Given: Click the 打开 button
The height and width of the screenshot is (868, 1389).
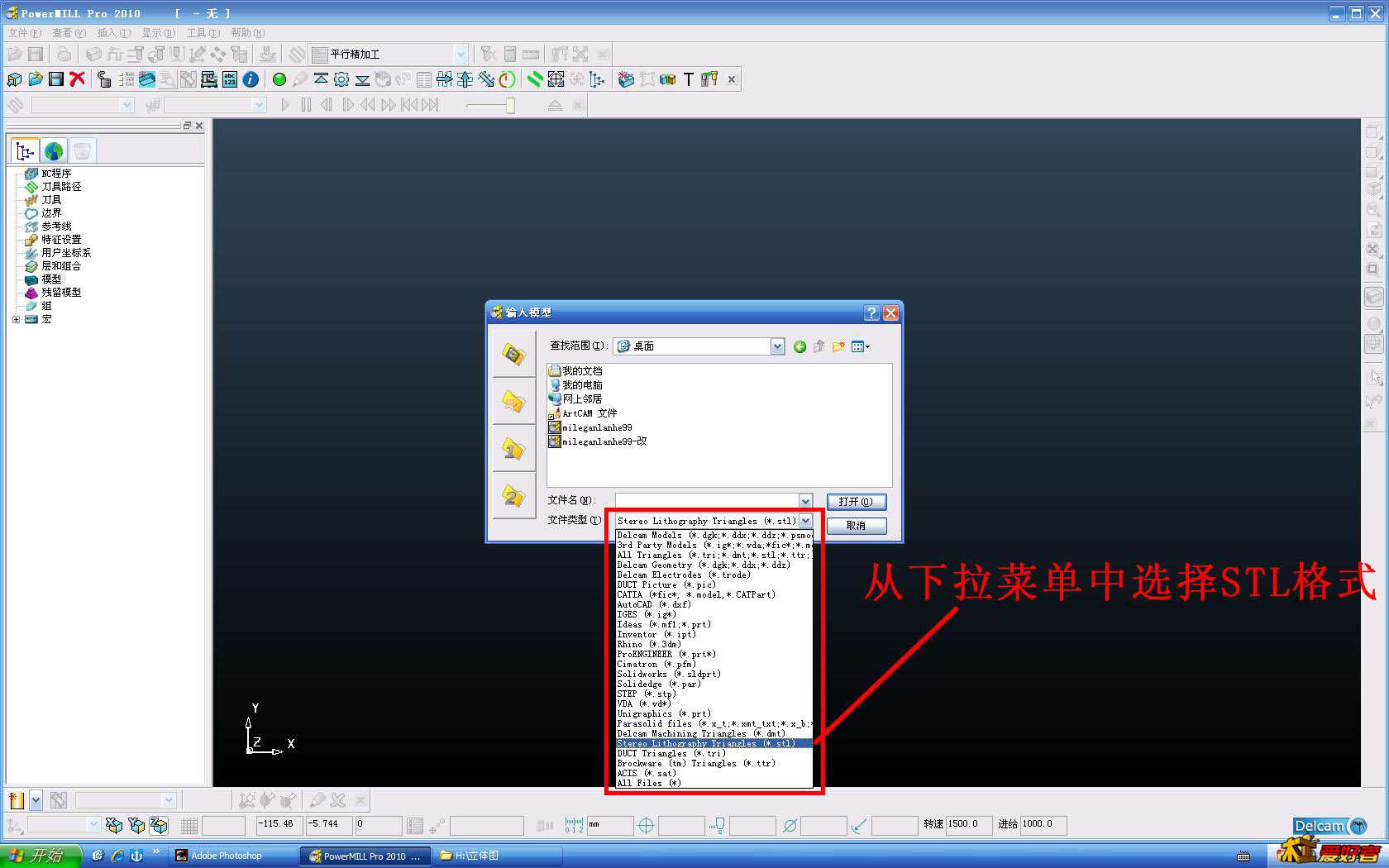Looking at the screenshot, I should pyautogui.click(x=856, y=502).
